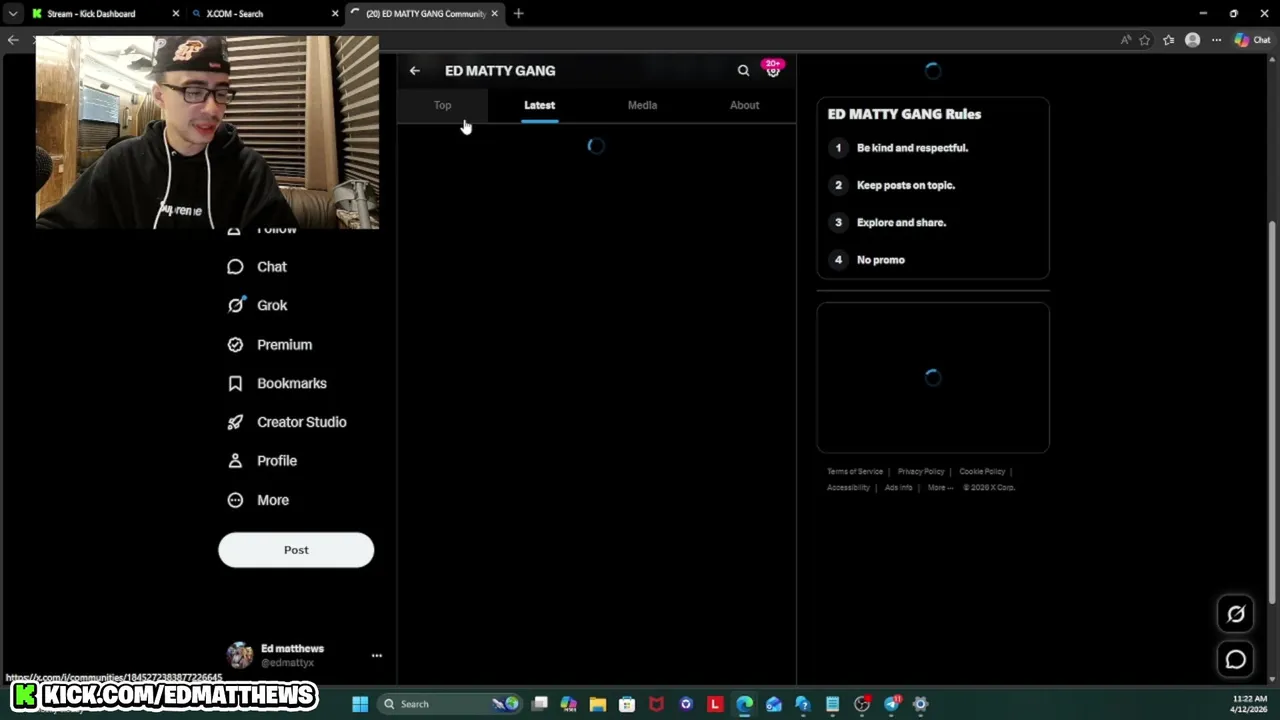Click rule 'Keep posts on topic.'
Image resolution: width=1280 pixels, height=720 pixels.
pos(906,185)
